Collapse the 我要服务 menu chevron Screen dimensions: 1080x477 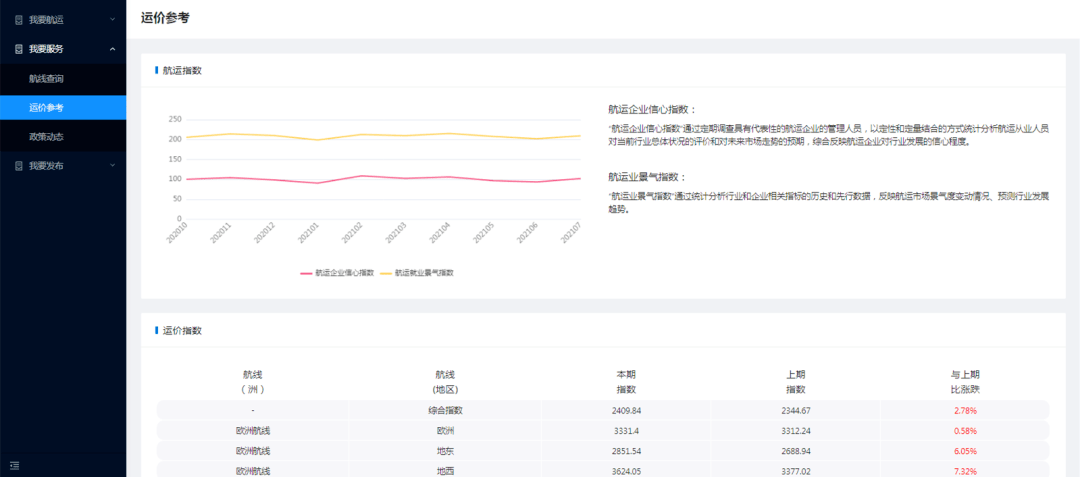click(x=112, y=49)
